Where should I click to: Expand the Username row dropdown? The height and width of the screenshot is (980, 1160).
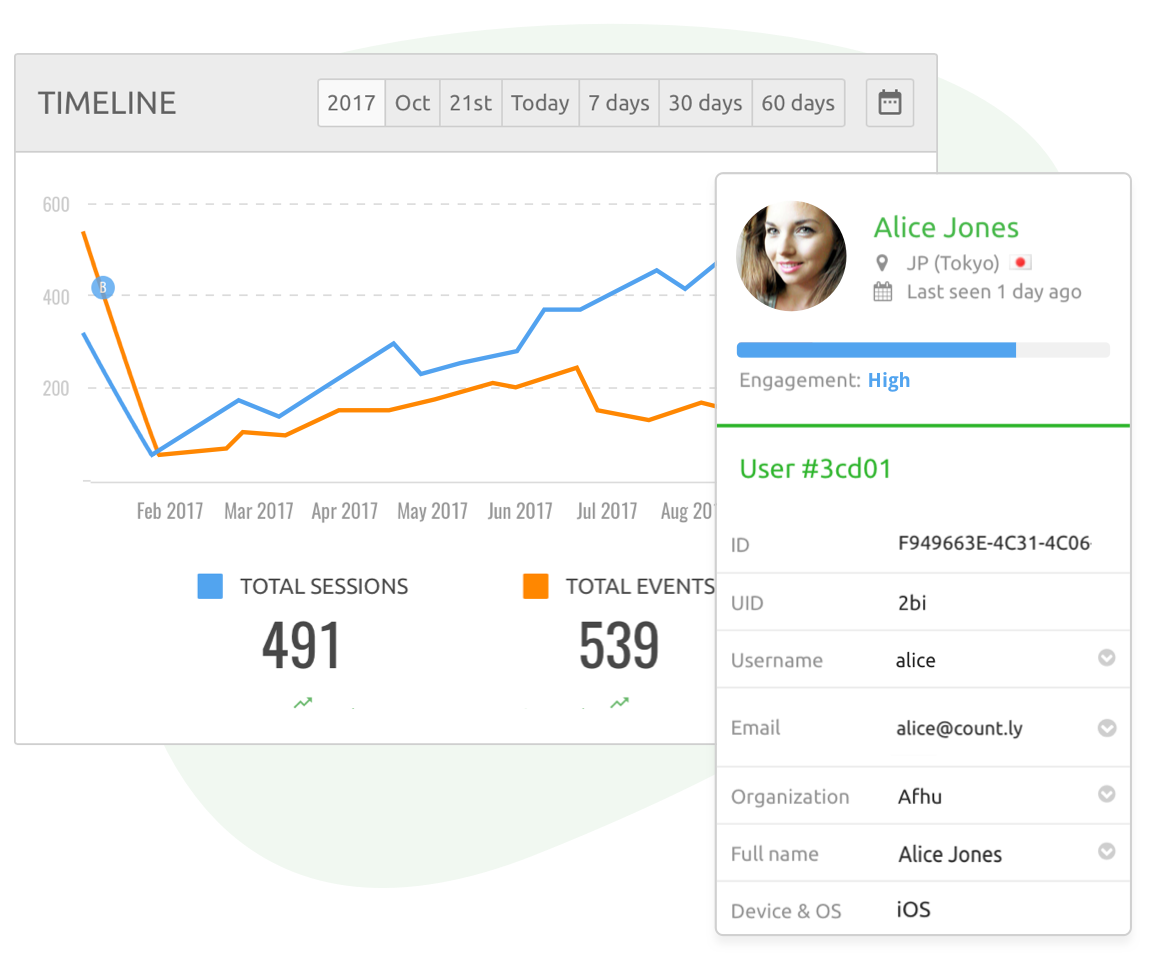coord(1107,658)
